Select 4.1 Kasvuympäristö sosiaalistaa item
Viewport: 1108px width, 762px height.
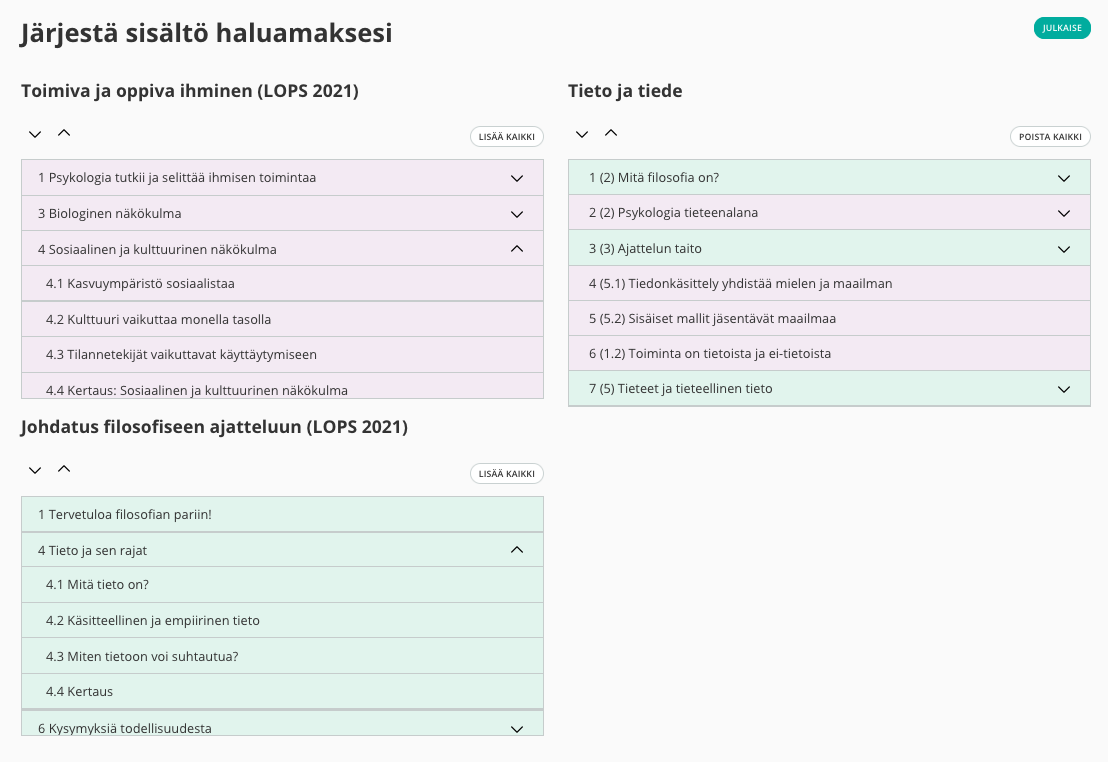point(140,284)
